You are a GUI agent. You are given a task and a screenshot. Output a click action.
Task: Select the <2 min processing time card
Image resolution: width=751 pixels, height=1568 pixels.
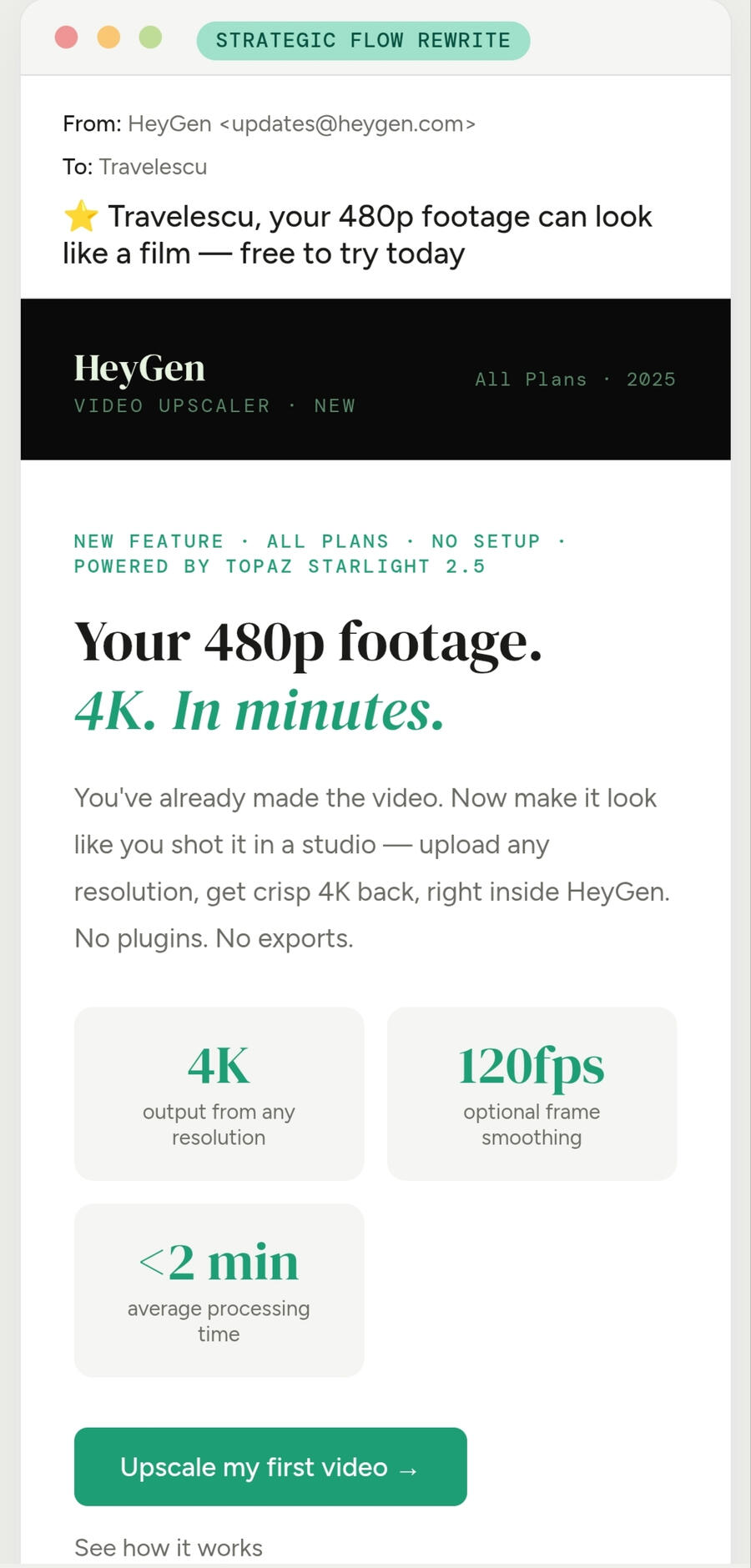[219, 1290]
